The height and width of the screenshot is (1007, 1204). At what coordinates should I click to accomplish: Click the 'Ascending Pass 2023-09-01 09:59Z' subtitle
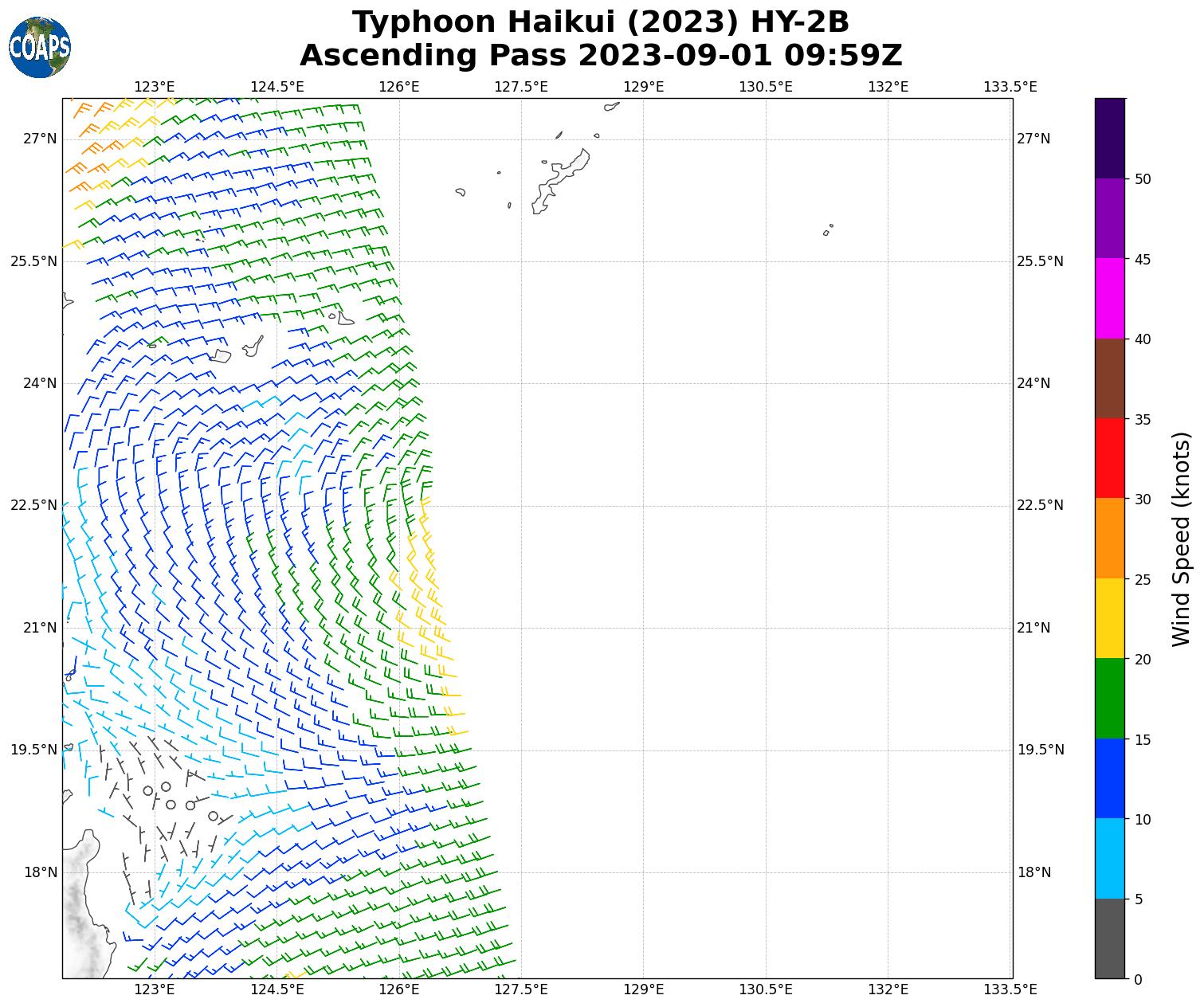pos(601,56)
